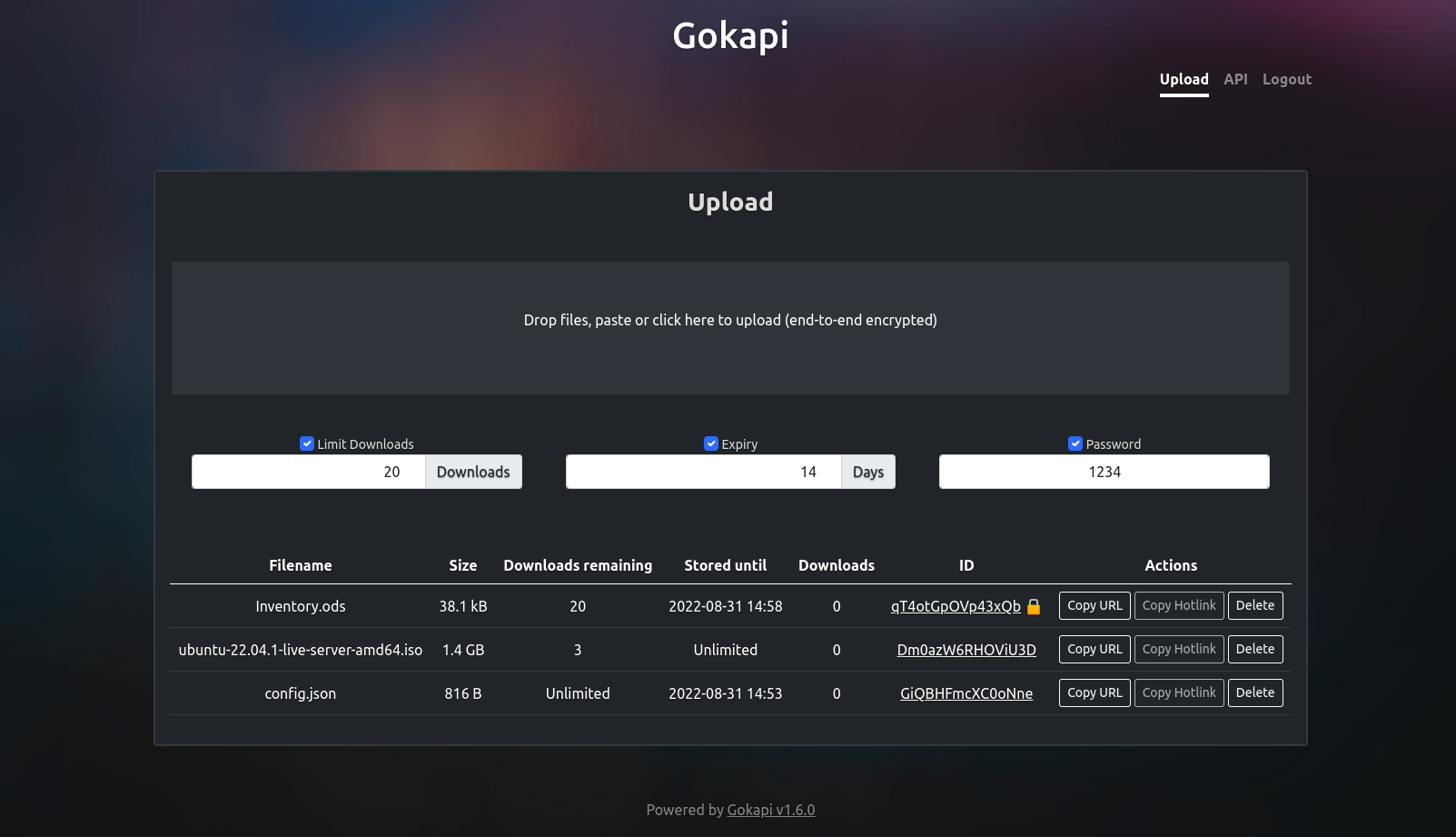Click the Downloads unit label next to 20

[x=473, y=472]
